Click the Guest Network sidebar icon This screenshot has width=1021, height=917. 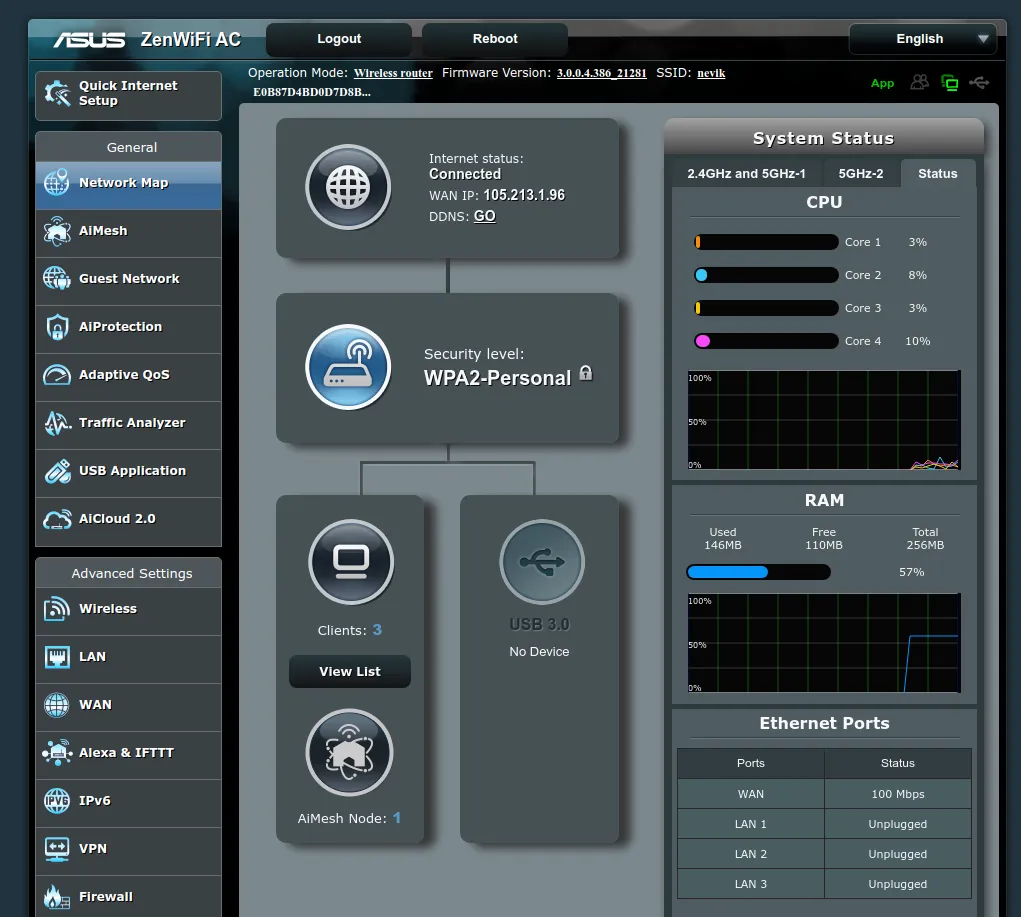click(57, 279)
